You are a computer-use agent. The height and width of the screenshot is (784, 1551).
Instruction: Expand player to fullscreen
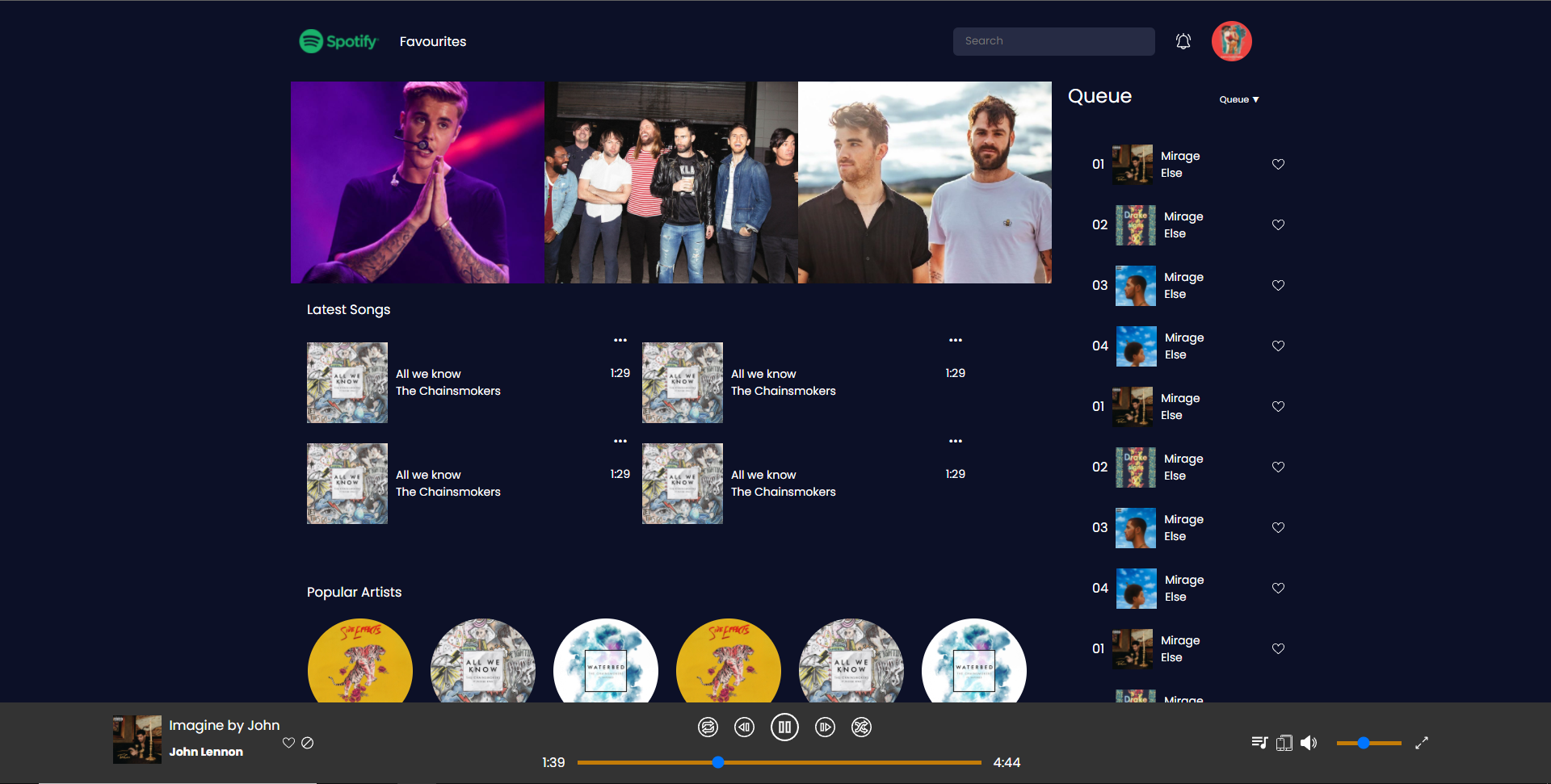(x=1422, y=743)
